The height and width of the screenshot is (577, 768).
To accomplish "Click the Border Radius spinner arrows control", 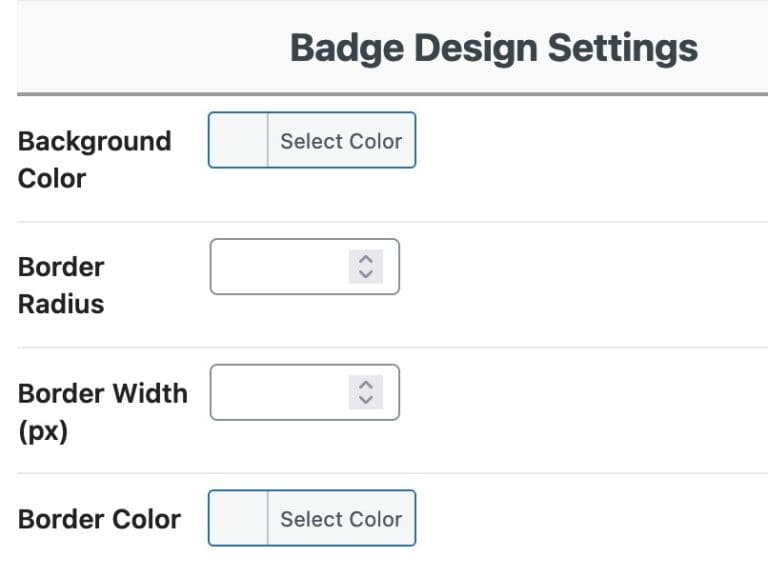I will 366,266.
